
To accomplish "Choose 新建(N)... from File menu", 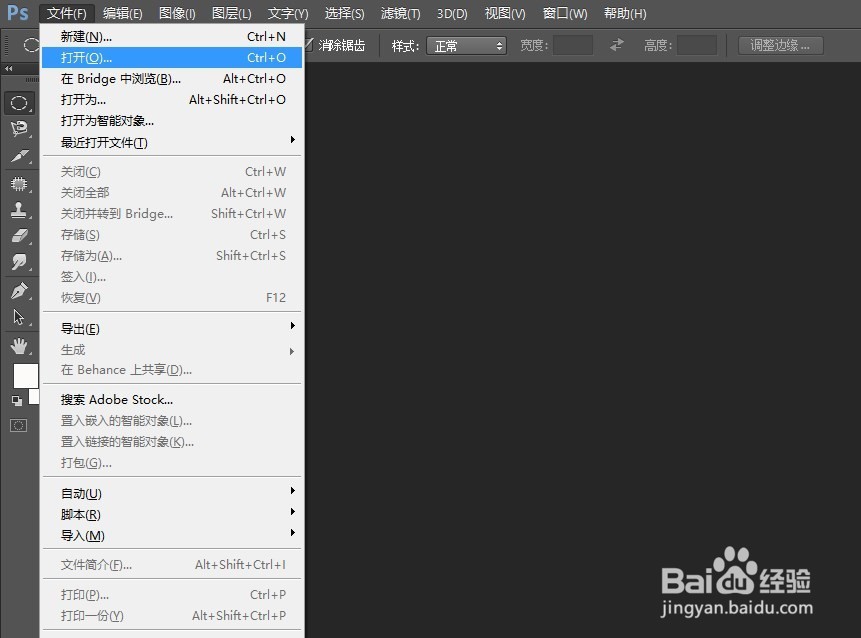I will (172, 36).
